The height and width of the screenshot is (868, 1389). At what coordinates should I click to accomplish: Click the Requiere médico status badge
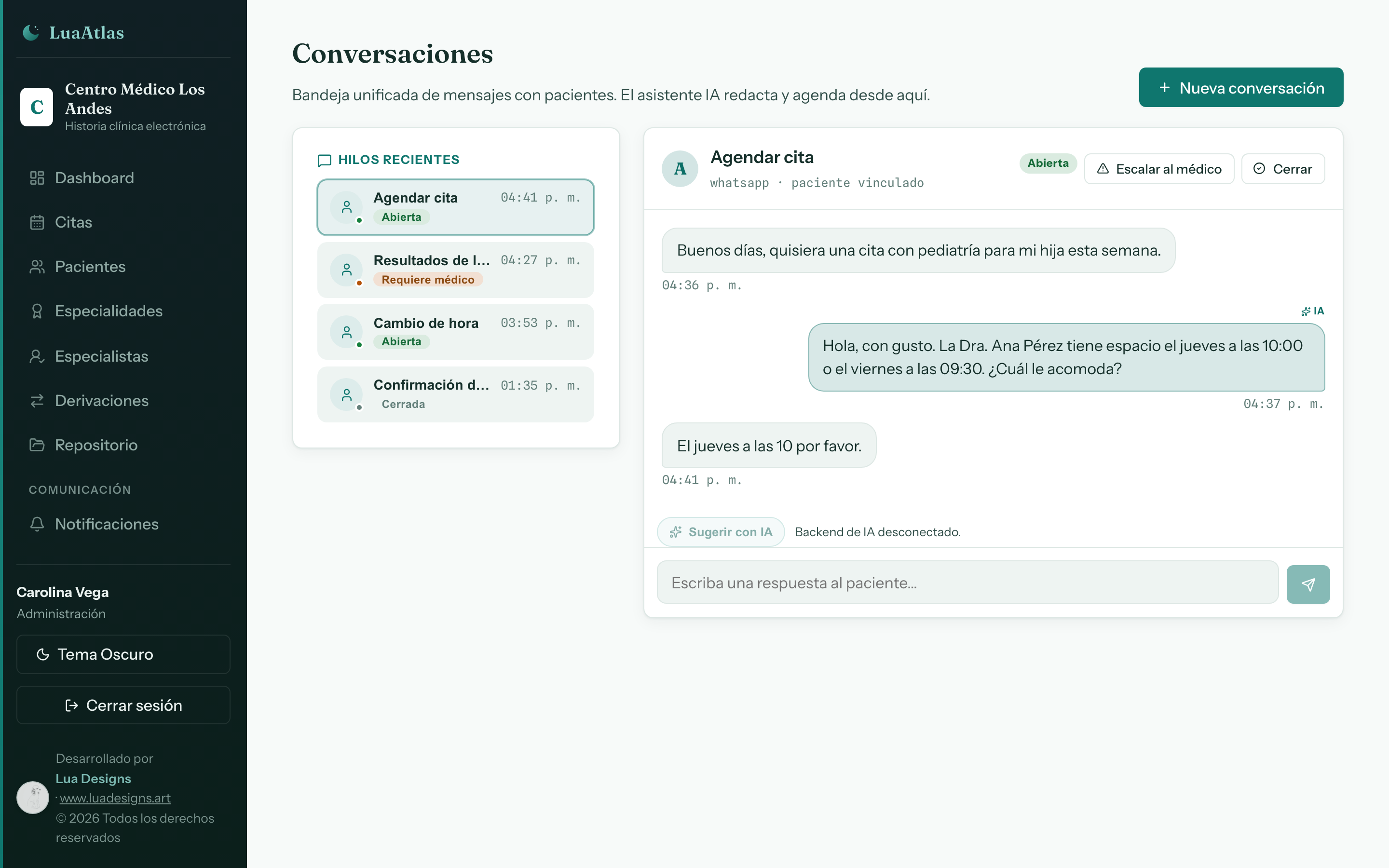click(x=428, y=280)
